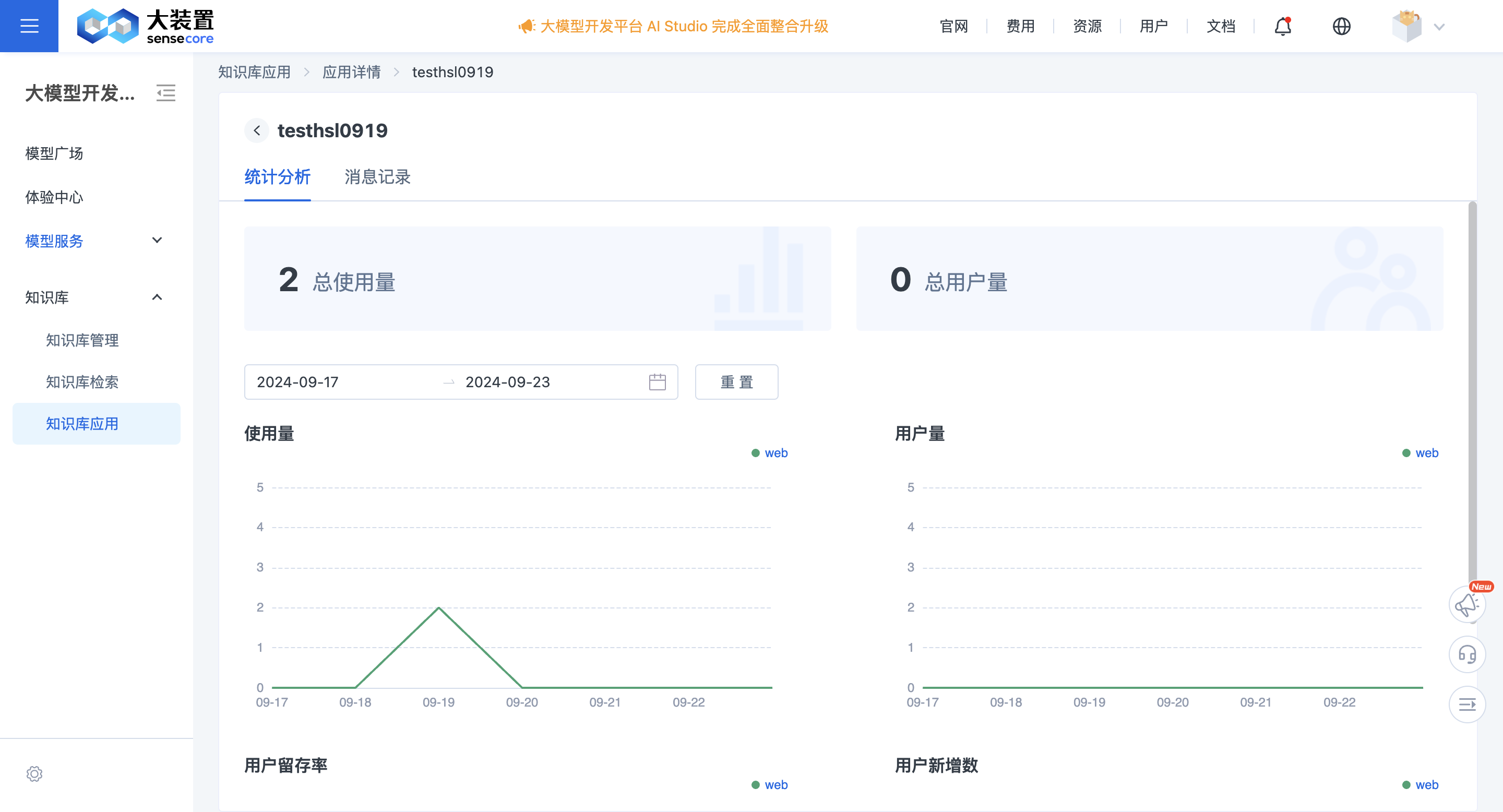Open the settings gear at sidebar bottom
Viewport: 1503px width, 812px height.
[x=35, y=773]
